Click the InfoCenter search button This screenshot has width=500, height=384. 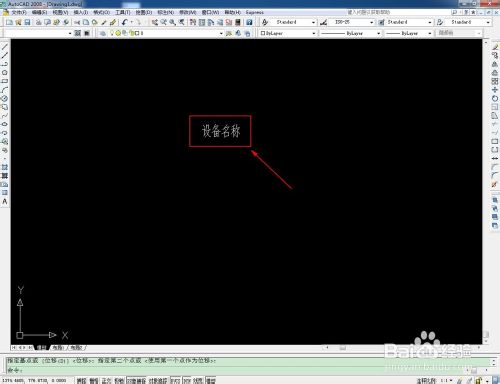[x=454, y=12]
